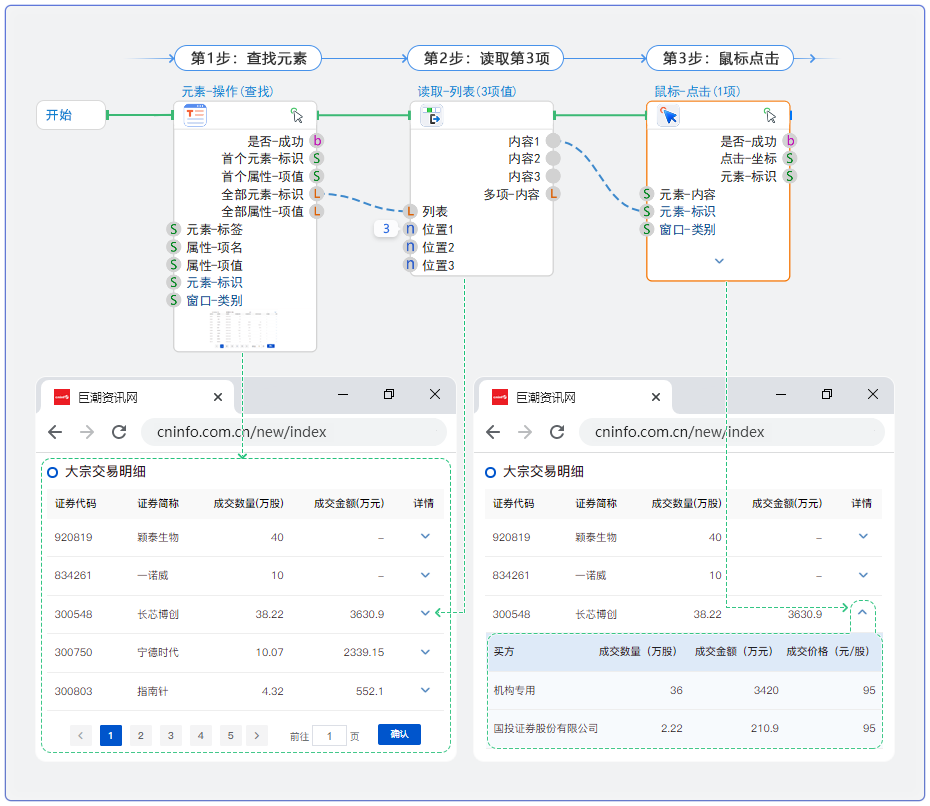This screenshot has height=806, width=930.
Task: Click the 元素-操作 node's find-element icon
Action: point(194,115)
